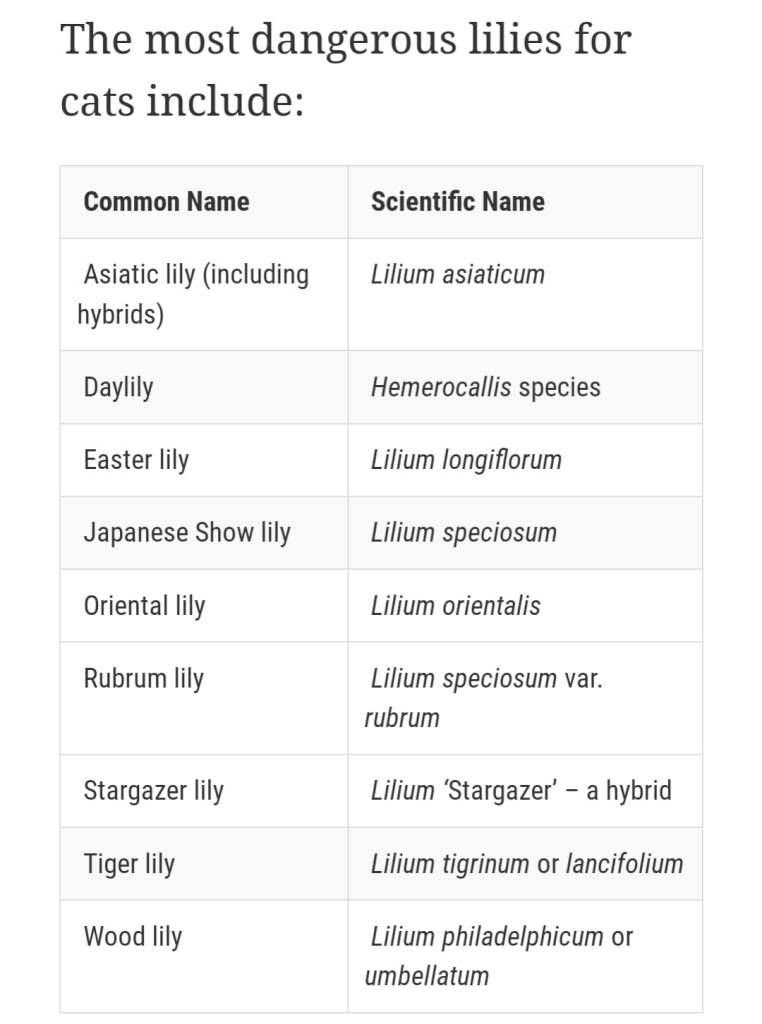
Task: Select the Tiger lily cell
Action: click(x=129, y=864)
